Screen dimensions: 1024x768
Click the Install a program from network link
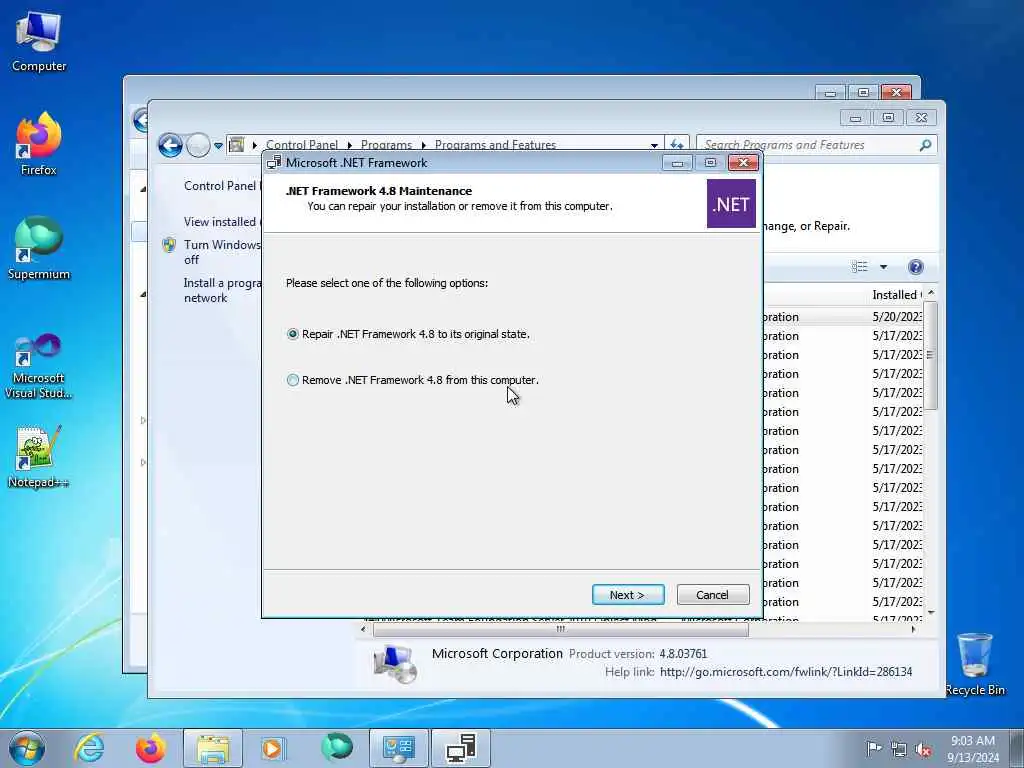(221, 290)
